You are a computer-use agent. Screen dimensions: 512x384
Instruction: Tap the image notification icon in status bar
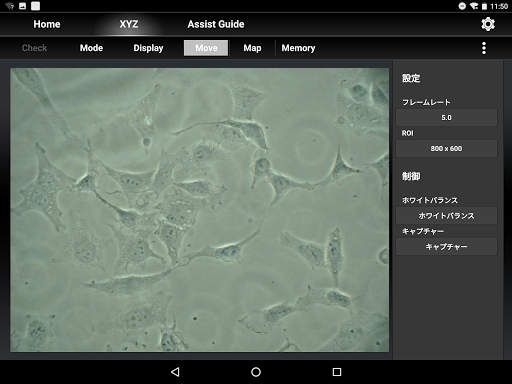[22, 6]
